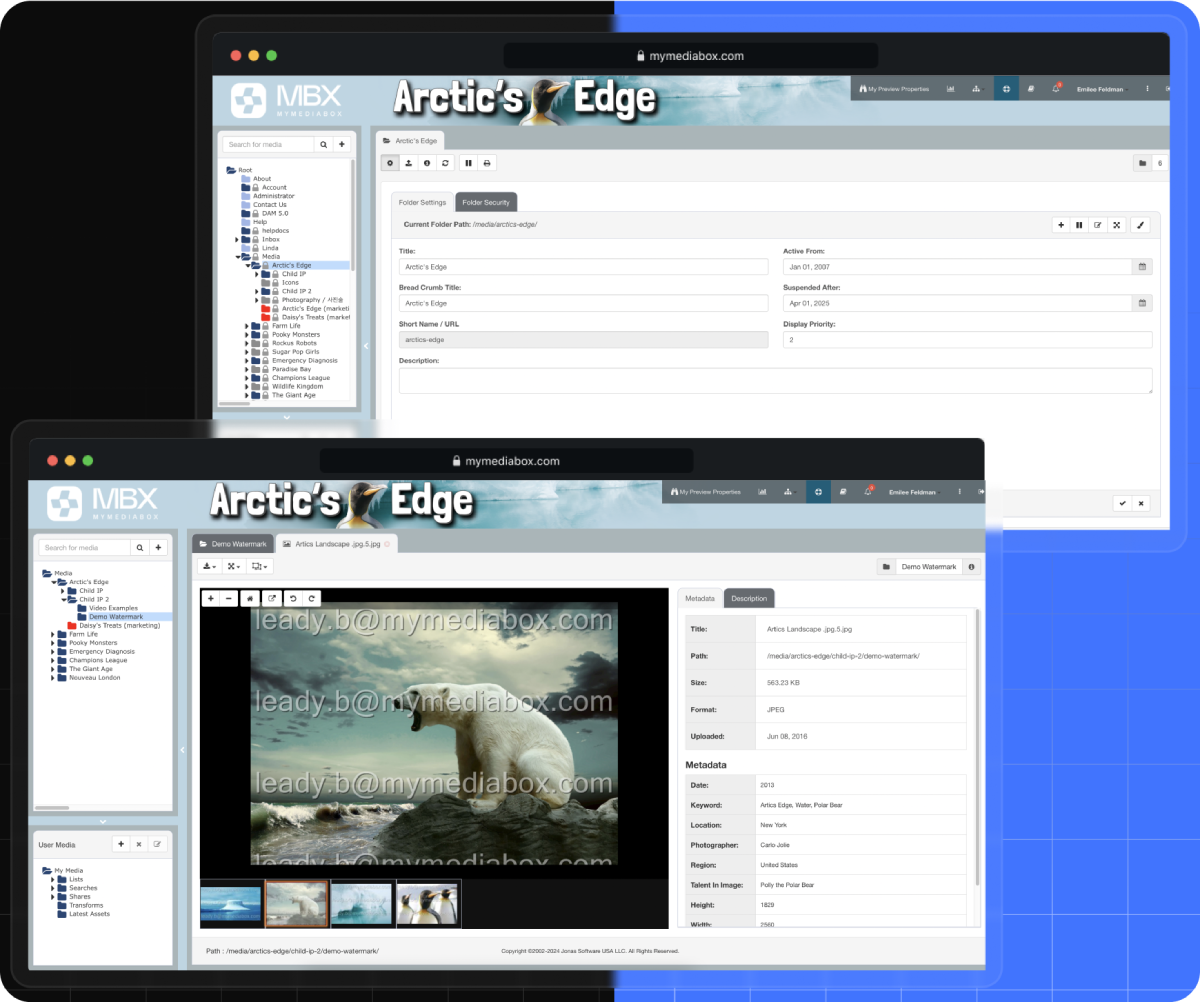Open the download dropdown above the image

(x=210, y=567)
